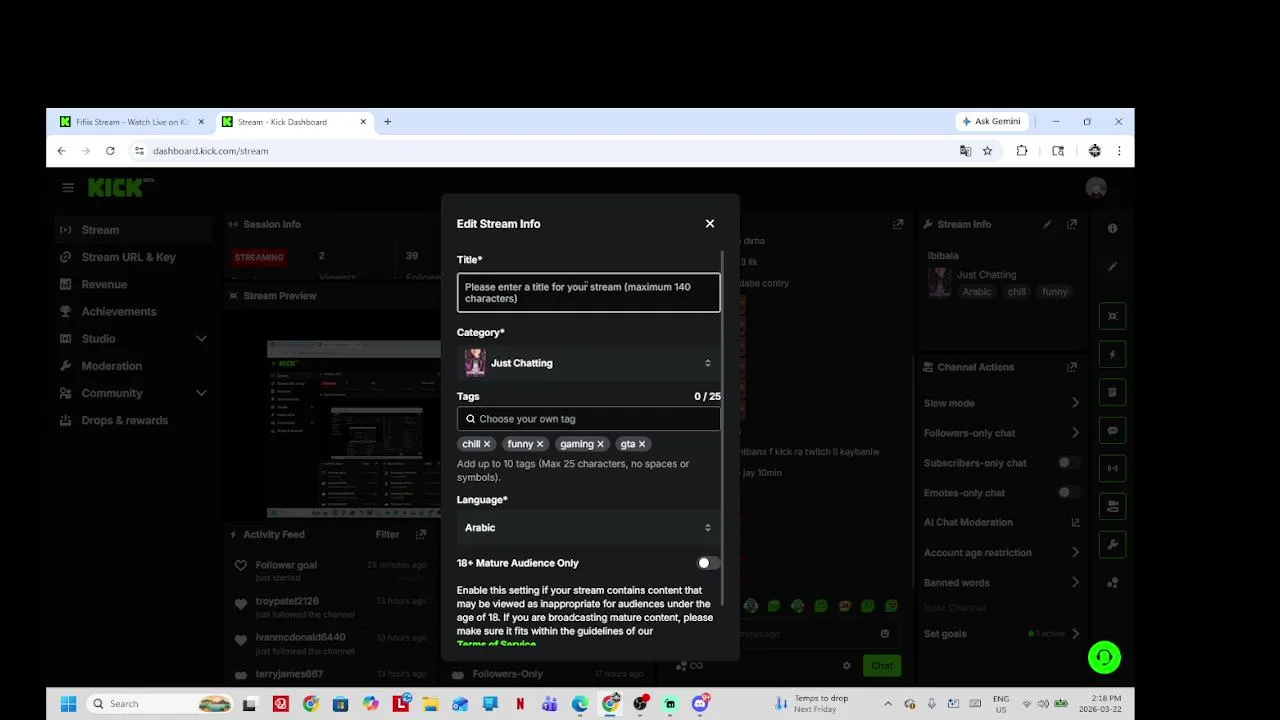Open Discord from the taskbar
Image resolution: width=1280 pixels, height=720 pixels.
tap(700, 704)
